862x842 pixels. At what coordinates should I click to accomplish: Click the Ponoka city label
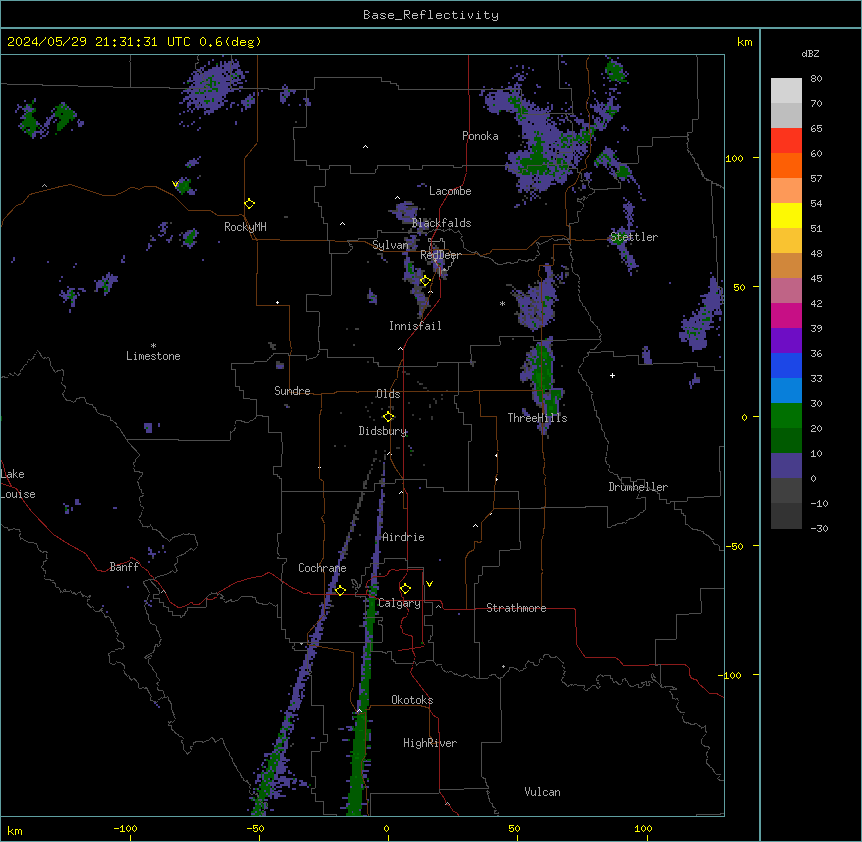480,136
